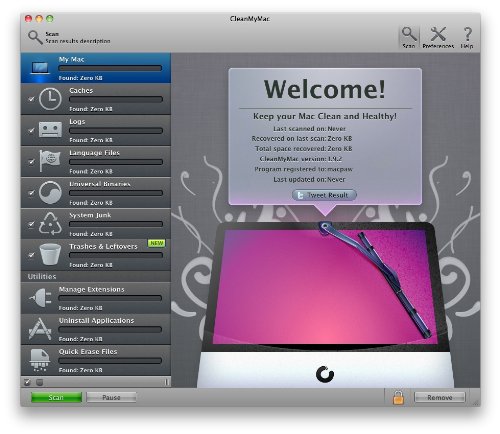500x434 pixels.
Task: Click the Scan magnifier icon in toolbar
Action: pos(409,34)
